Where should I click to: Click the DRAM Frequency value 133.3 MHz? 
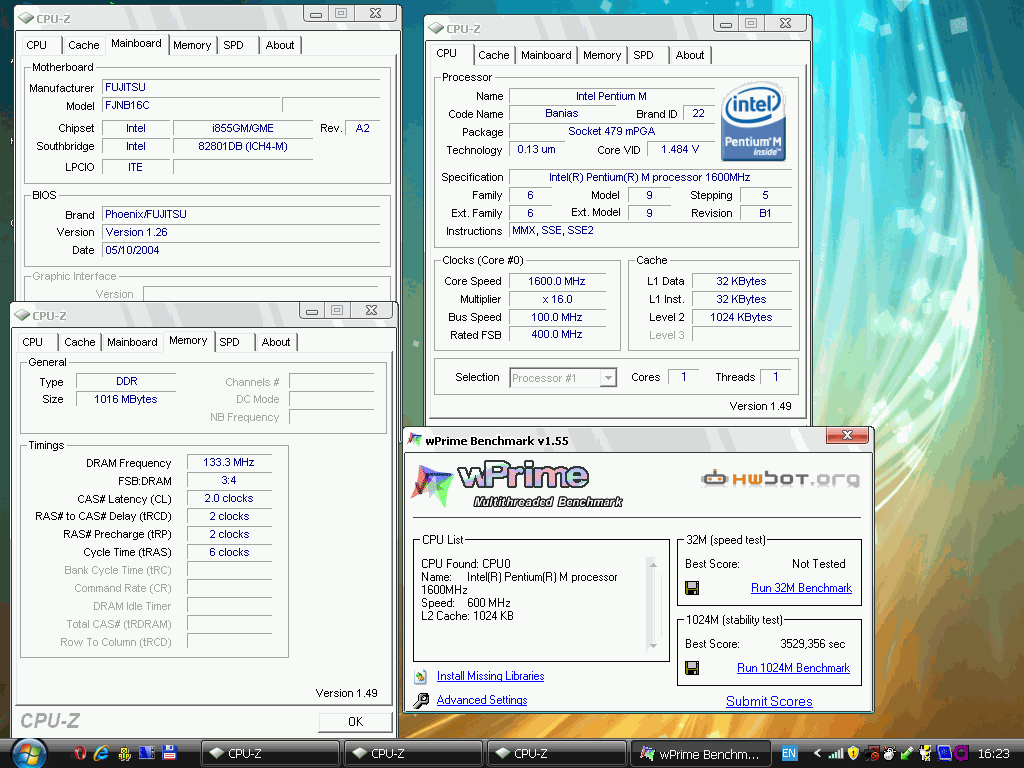coord(229,462)
